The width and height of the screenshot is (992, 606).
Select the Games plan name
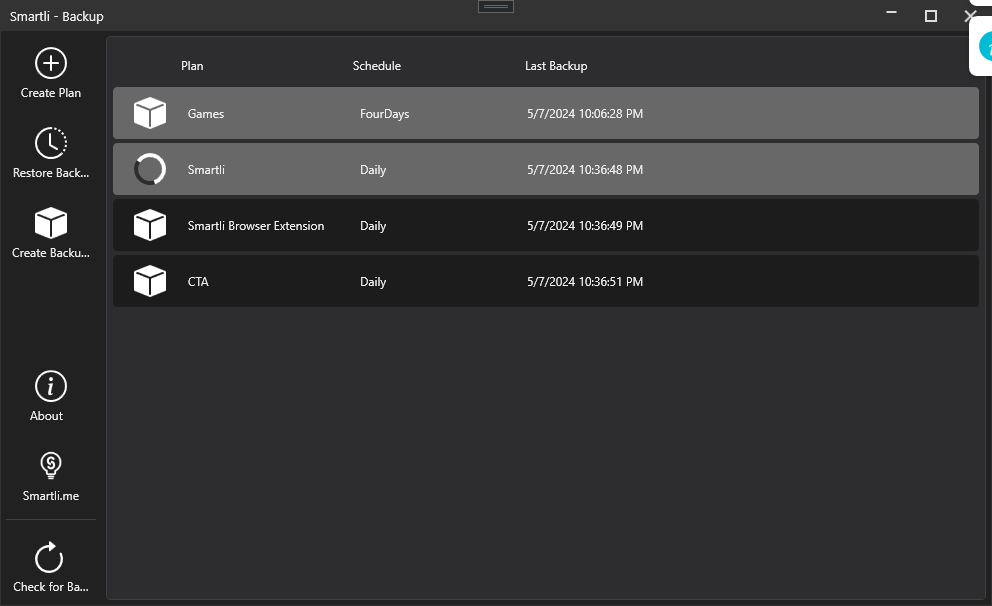[x=206, y=114]
